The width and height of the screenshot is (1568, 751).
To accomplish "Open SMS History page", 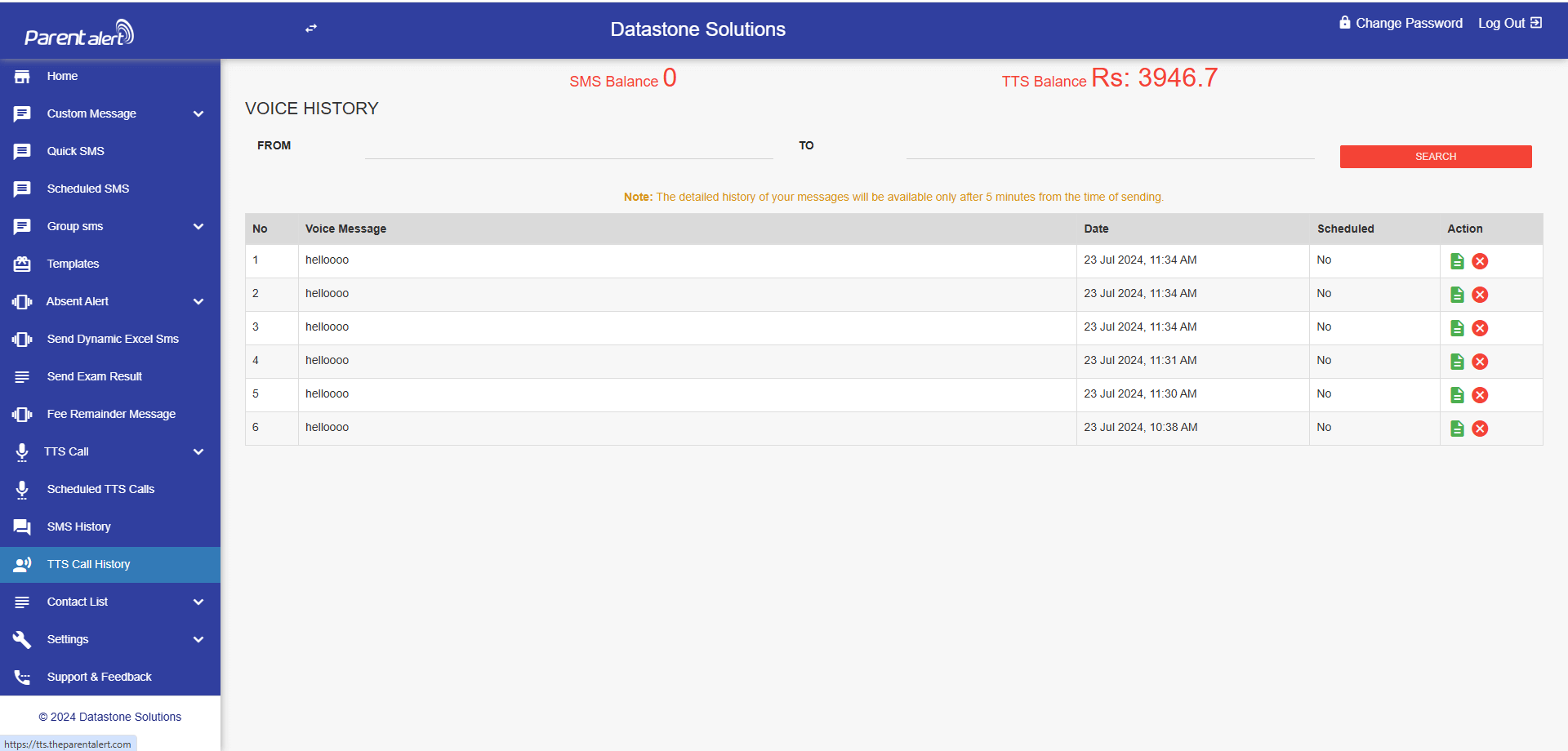I will (x=110, y=527).
